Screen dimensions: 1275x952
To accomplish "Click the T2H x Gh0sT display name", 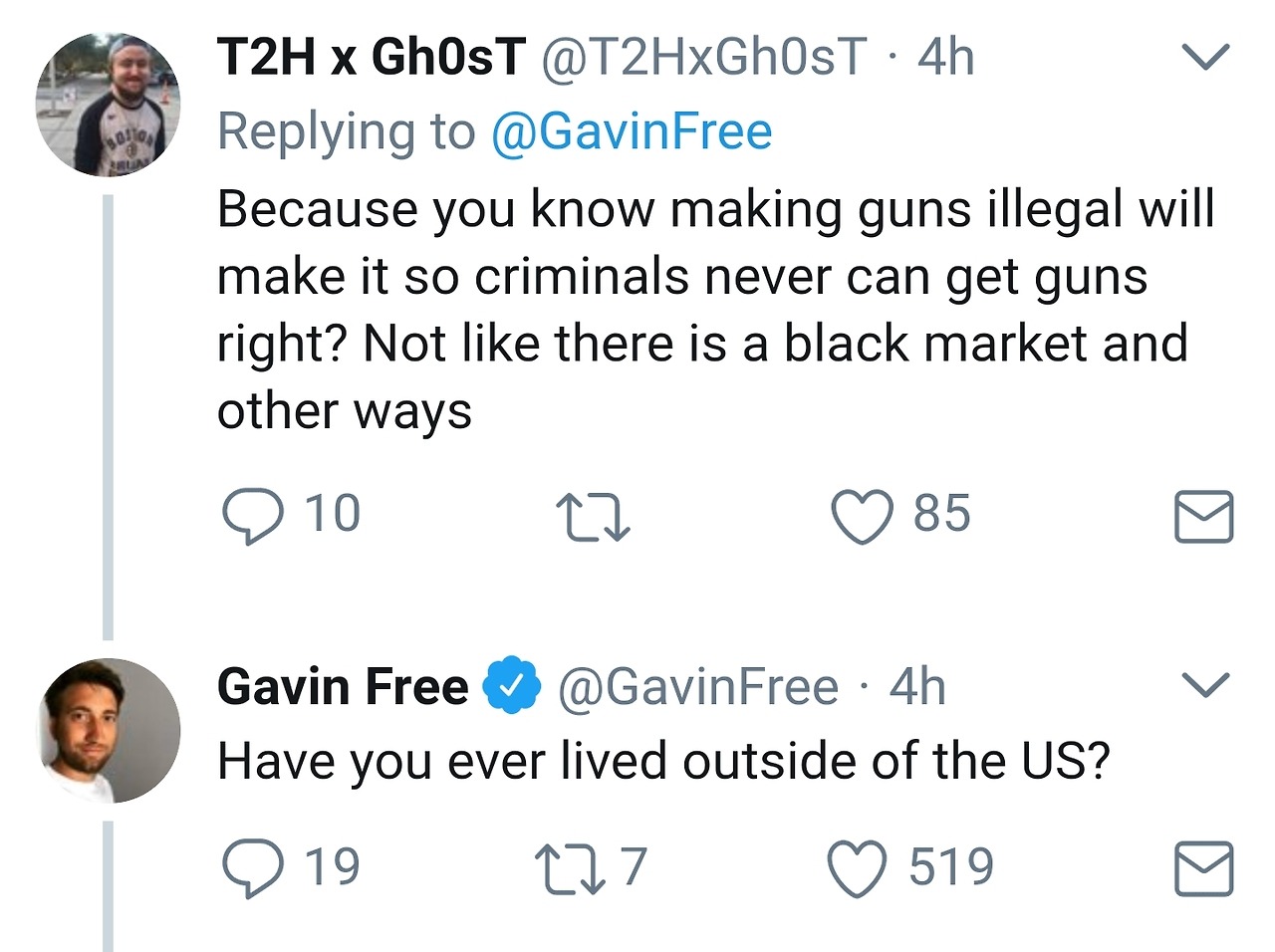I will pos(371,57).
